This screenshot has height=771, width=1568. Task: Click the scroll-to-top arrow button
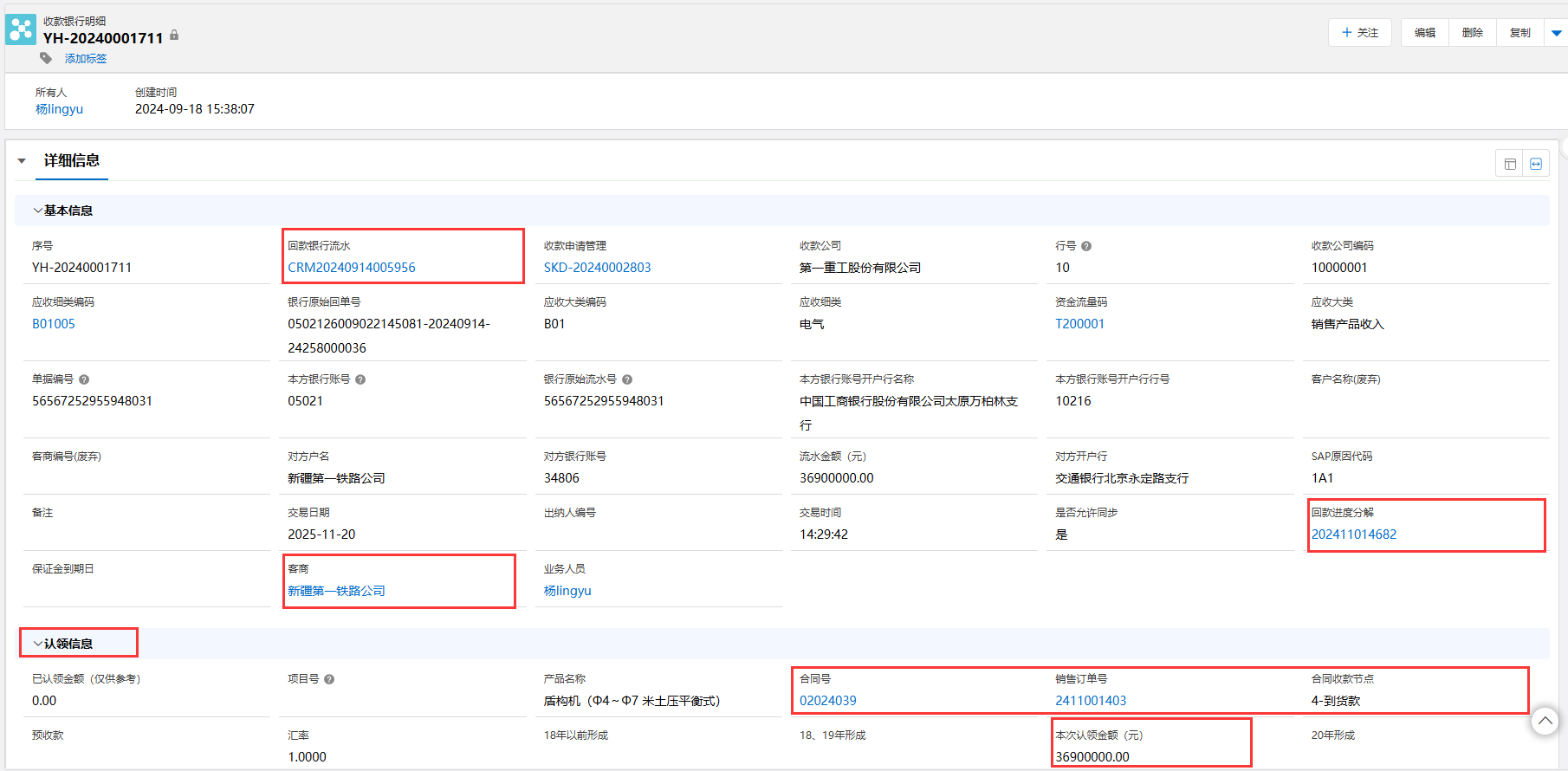tap(1545, 721)
